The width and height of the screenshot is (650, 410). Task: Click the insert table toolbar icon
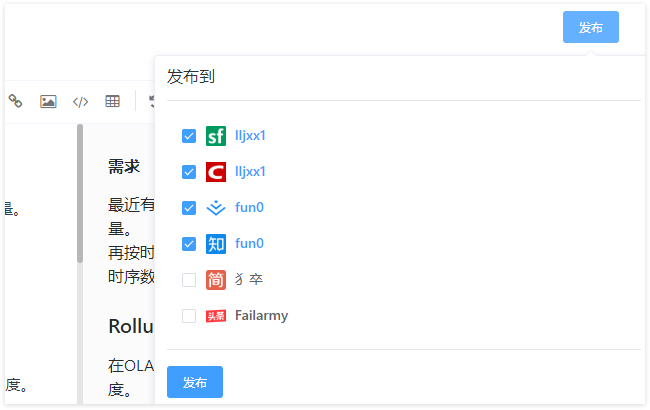pos(112,101)
